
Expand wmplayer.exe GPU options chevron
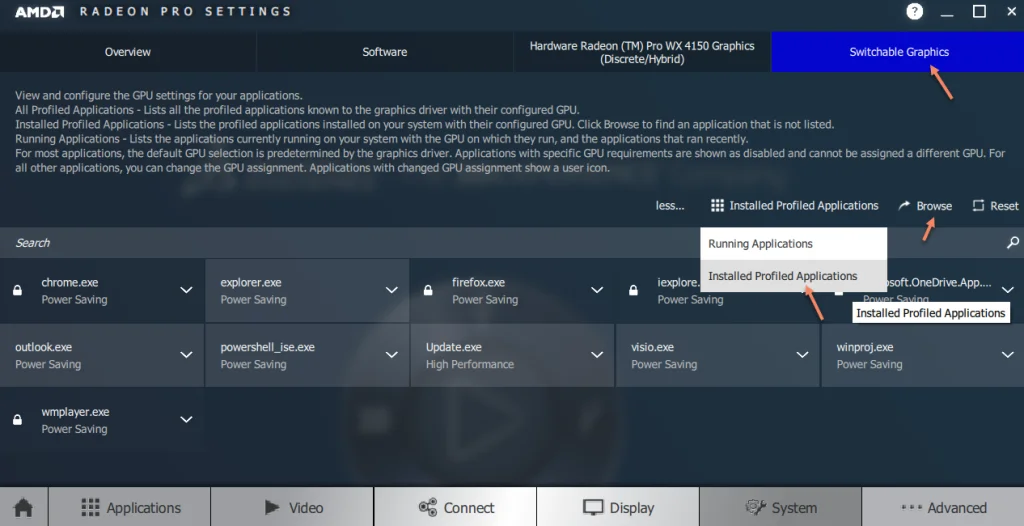(x=186, y=419)
